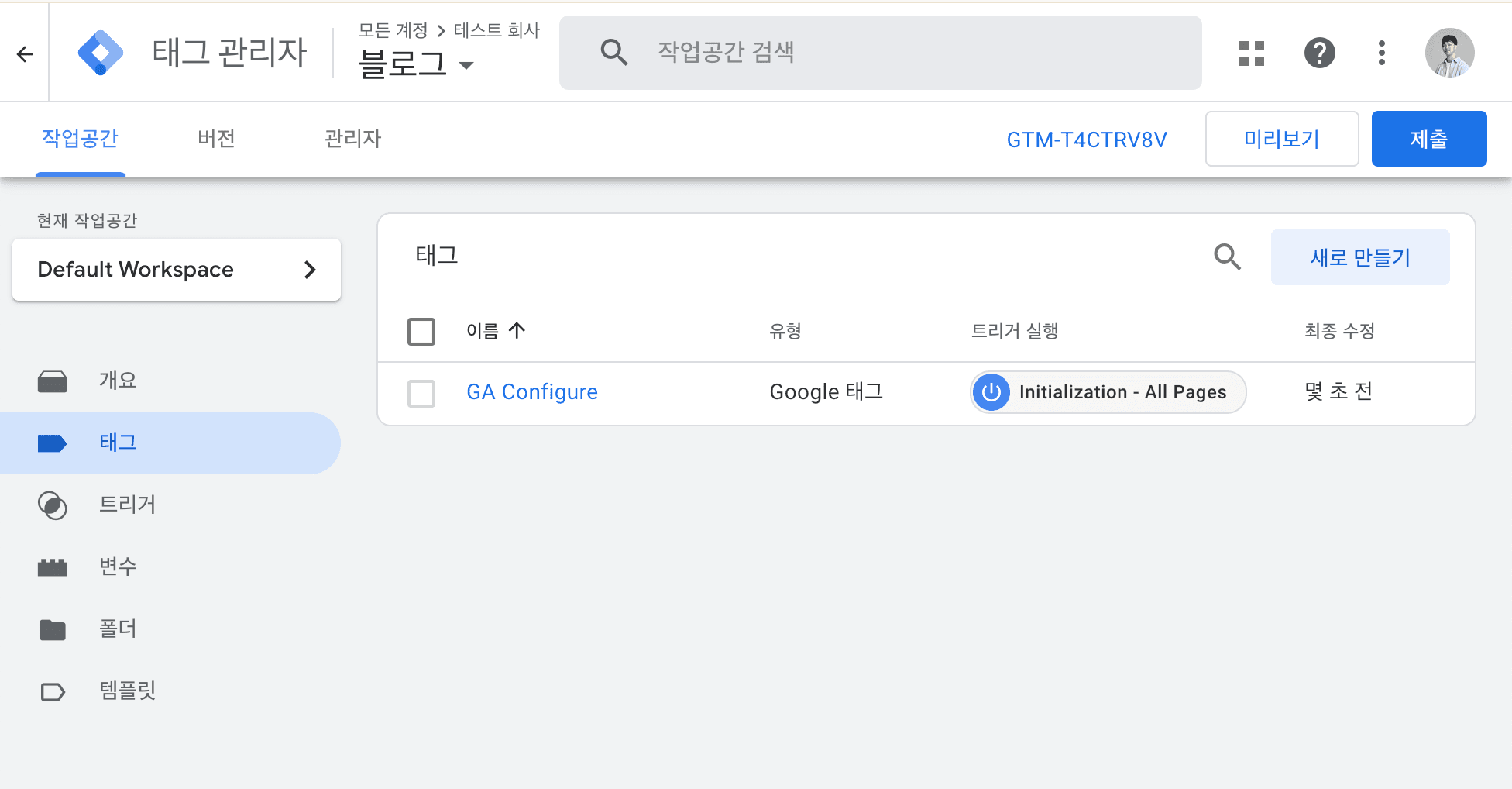
Task: Open the 개요 (Overview) section
Action: pyautogui.click(x=118, y=380)
